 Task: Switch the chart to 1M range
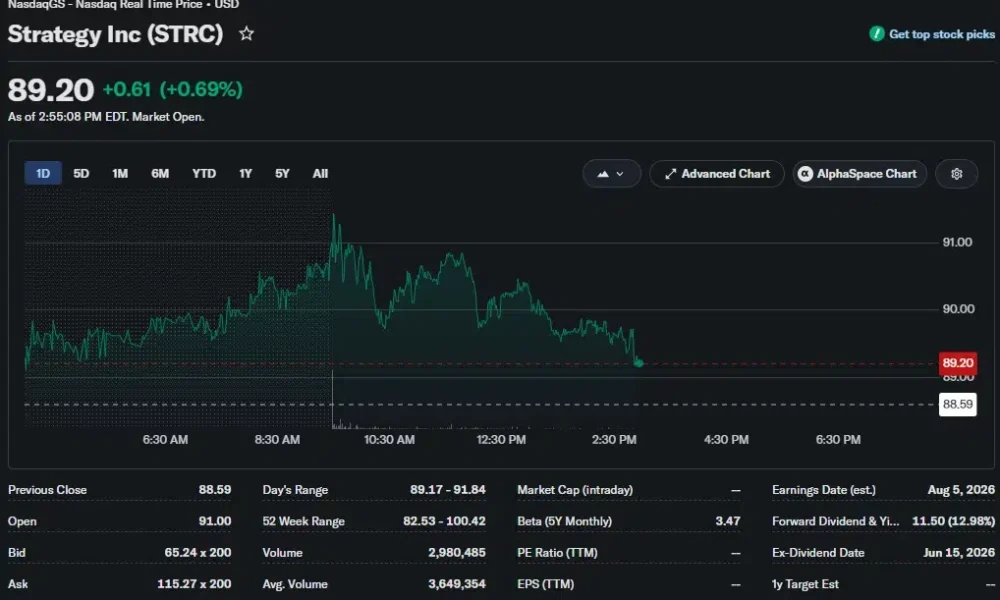point(120,173)
